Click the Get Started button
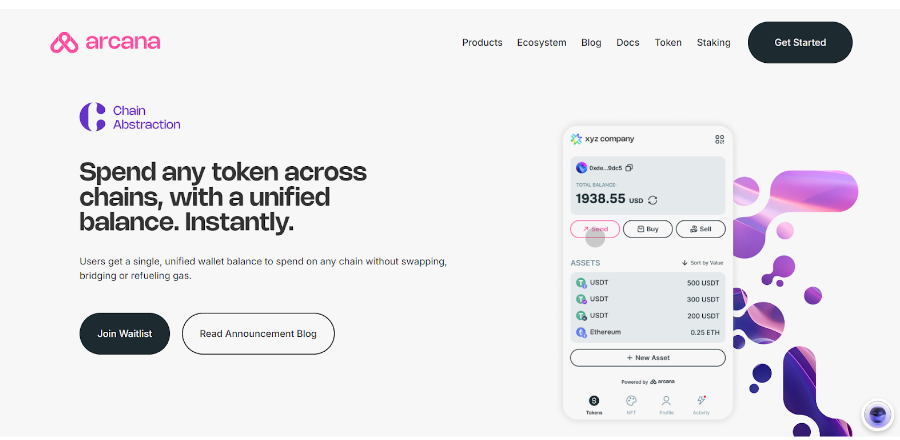Viewport: 900px width, 440px height. coord(800,42)
